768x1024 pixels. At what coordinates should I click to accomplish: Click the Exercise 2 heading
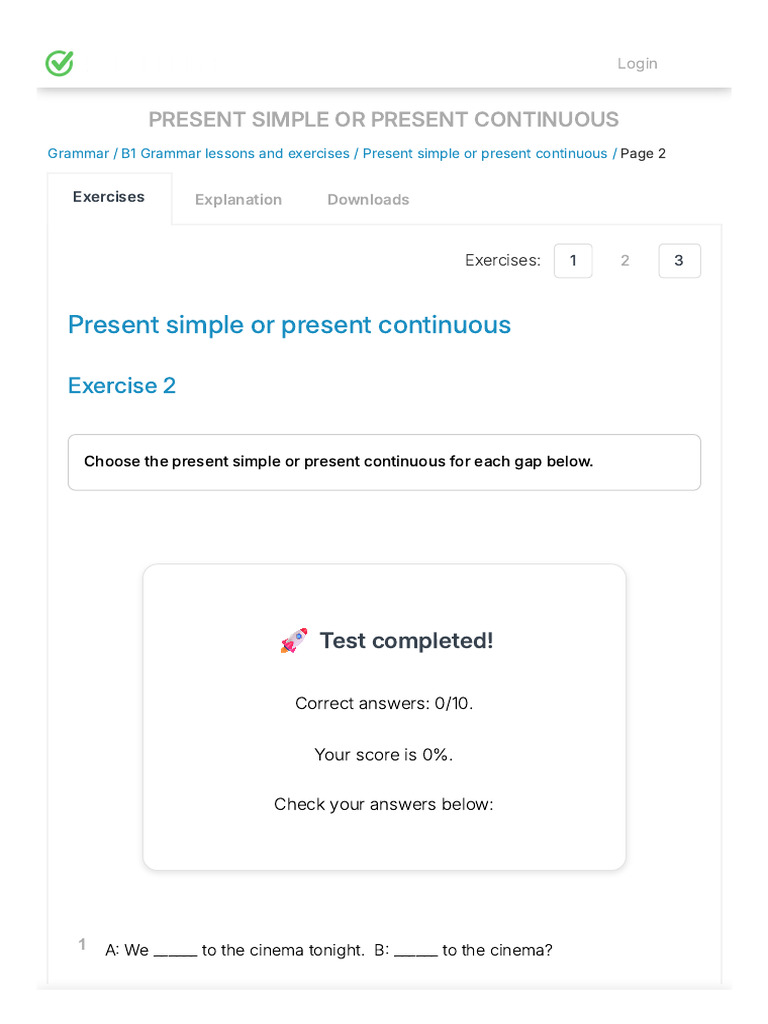[x=122, y=386]
